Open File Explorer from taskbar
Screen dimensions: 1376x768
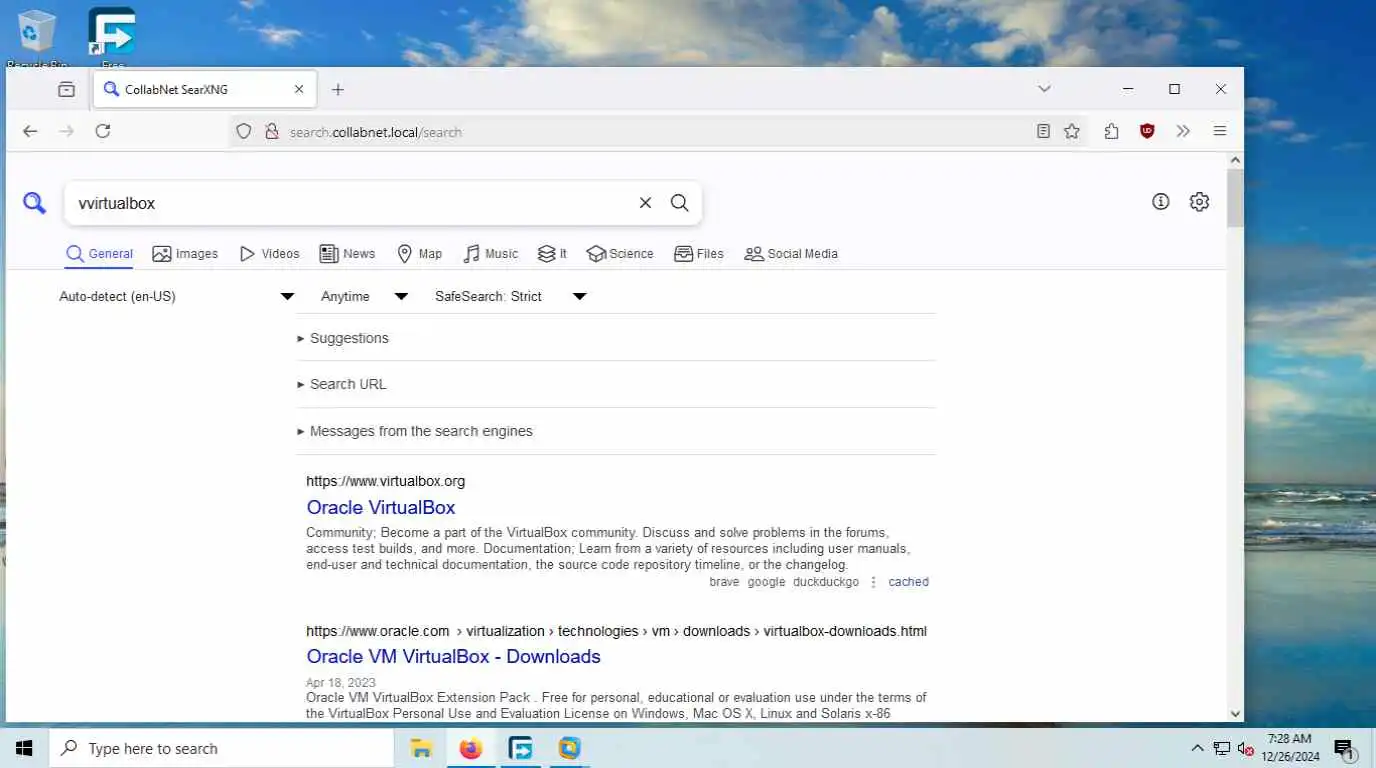point(421,748)
